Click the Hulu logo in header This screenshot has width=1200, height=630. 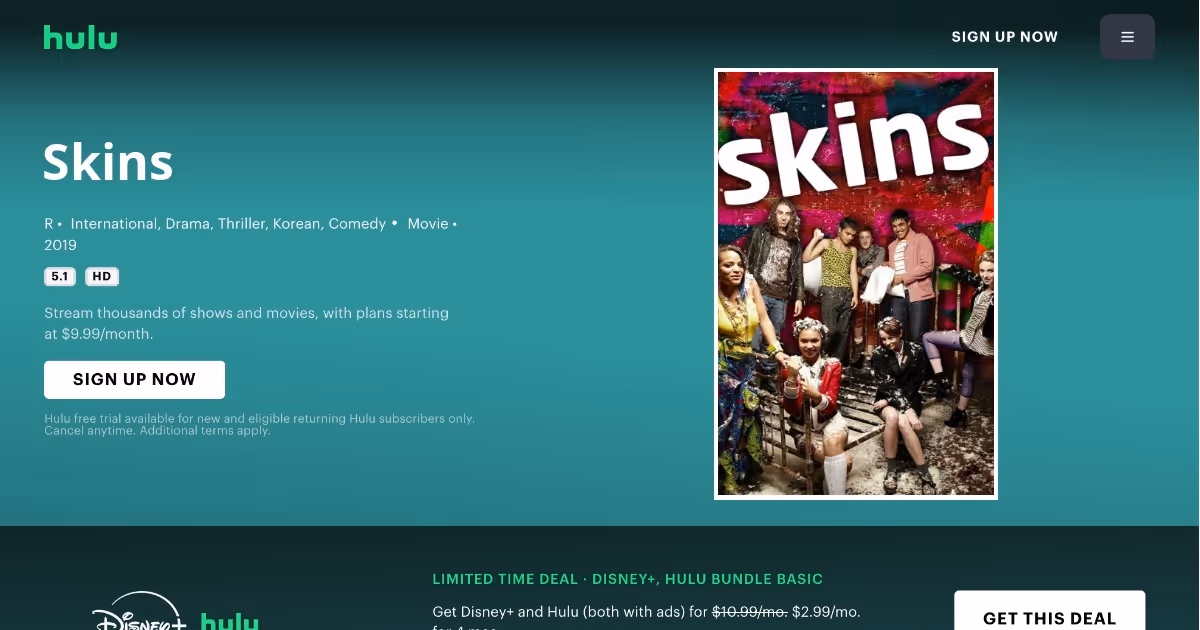(80, 37)
